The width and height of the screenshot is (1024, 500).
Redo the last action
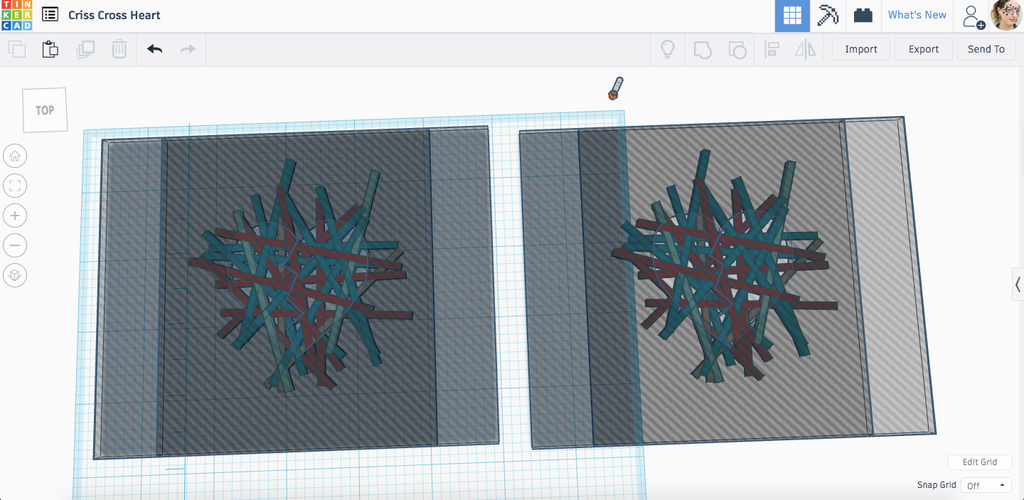pos(188,50)
